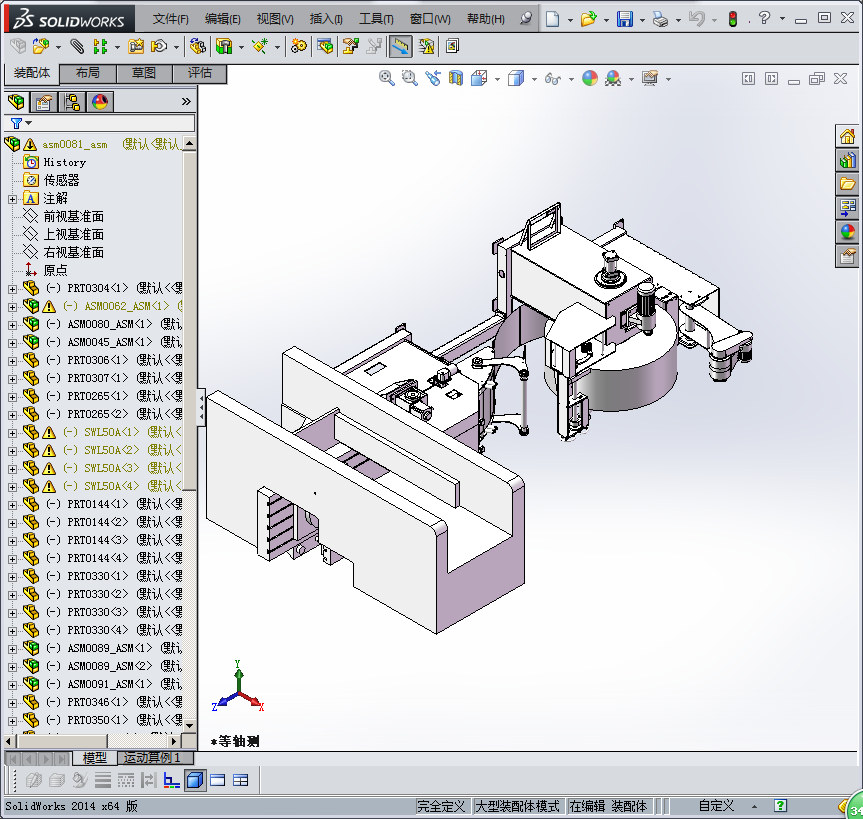Image resolution: width=863 pixels, height=819 pixels.
Task: Select PRT0350<1> in the tree
Action: (98, 720)
